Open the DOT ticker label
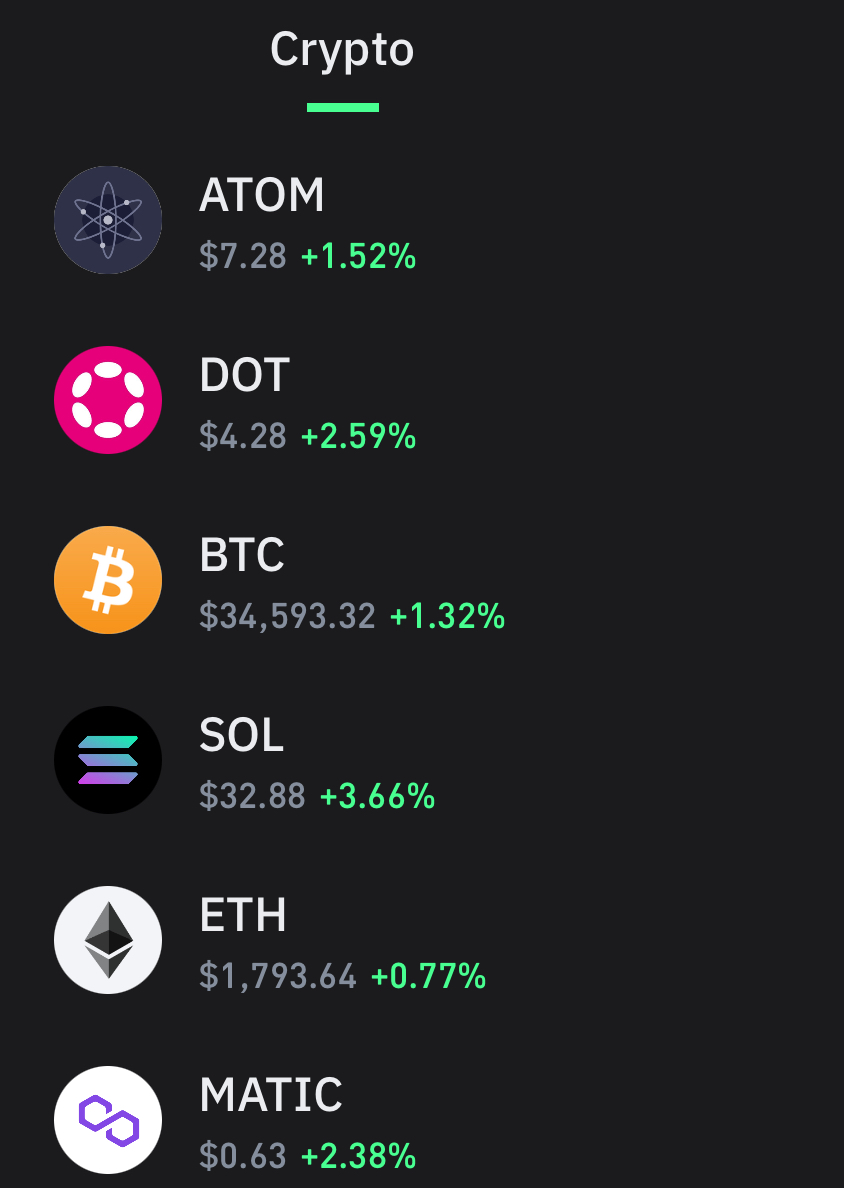This screenshot has height=1188, width=844. pyautogui.click(x=244, y=375)
